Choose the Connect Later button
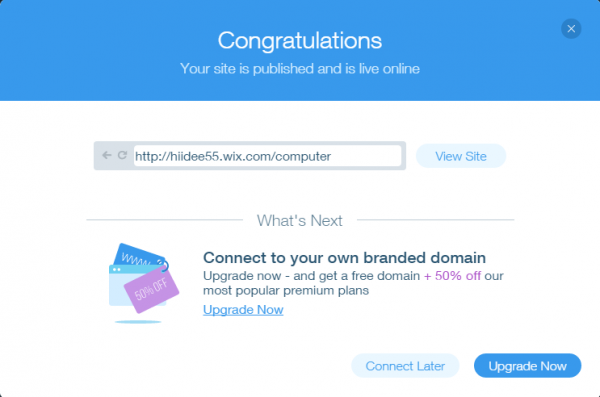The height and width of the screenshot is (397, 600). (405, 366)
